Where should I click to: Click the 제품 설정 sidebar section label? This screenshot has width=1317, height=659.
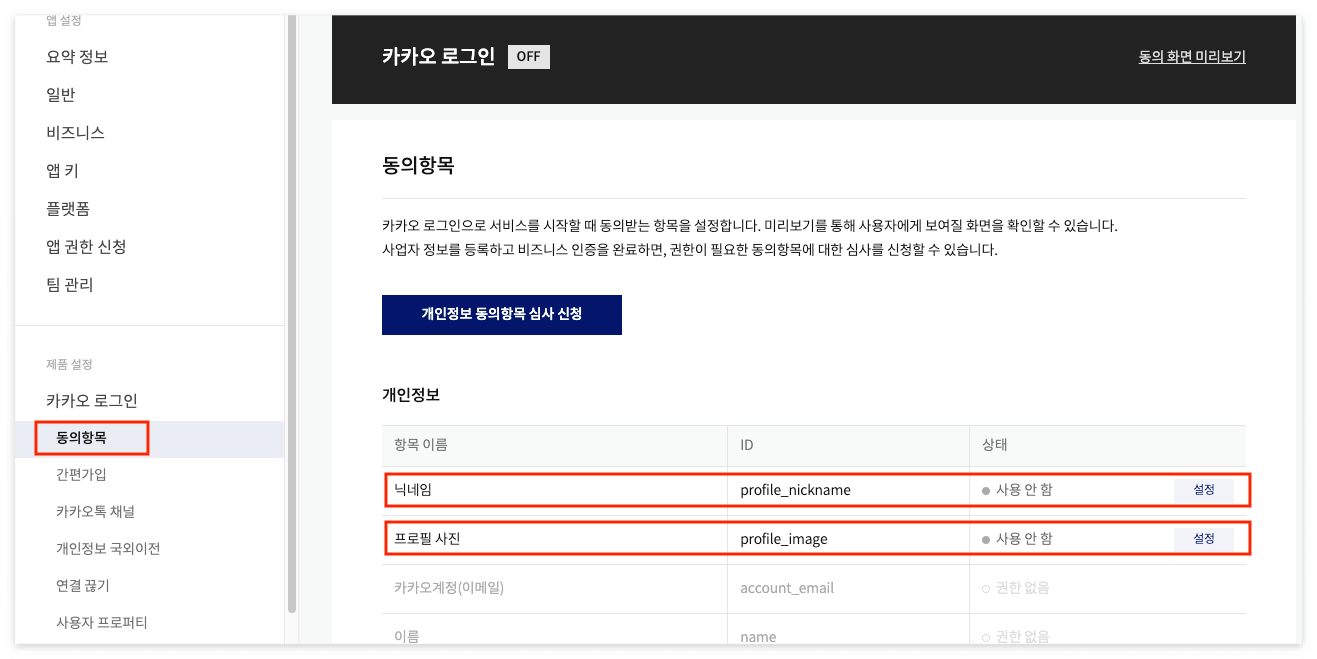click(x=69, y=364)
